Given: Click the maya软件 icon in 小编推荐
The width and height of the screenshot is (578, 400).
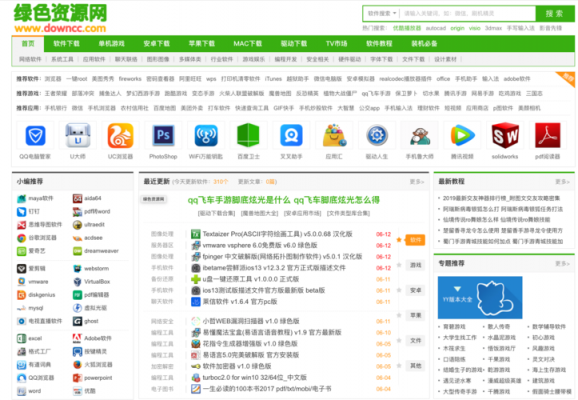Looking at the screenshot, I should click(21, 199).
